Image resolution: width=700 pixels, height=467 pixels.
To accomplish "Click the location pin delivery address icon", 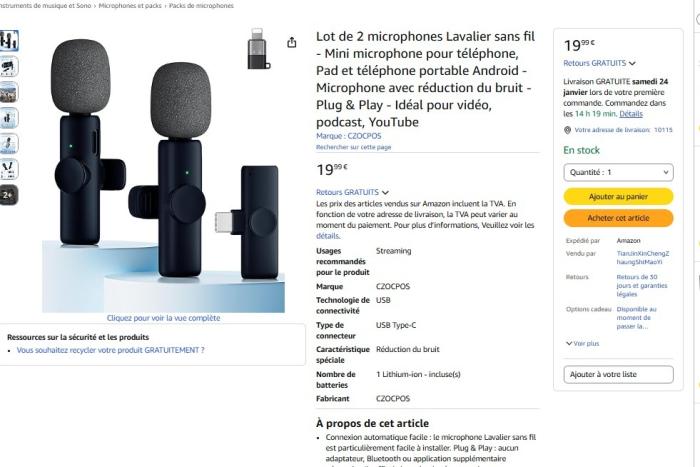I will click(567, 130).
